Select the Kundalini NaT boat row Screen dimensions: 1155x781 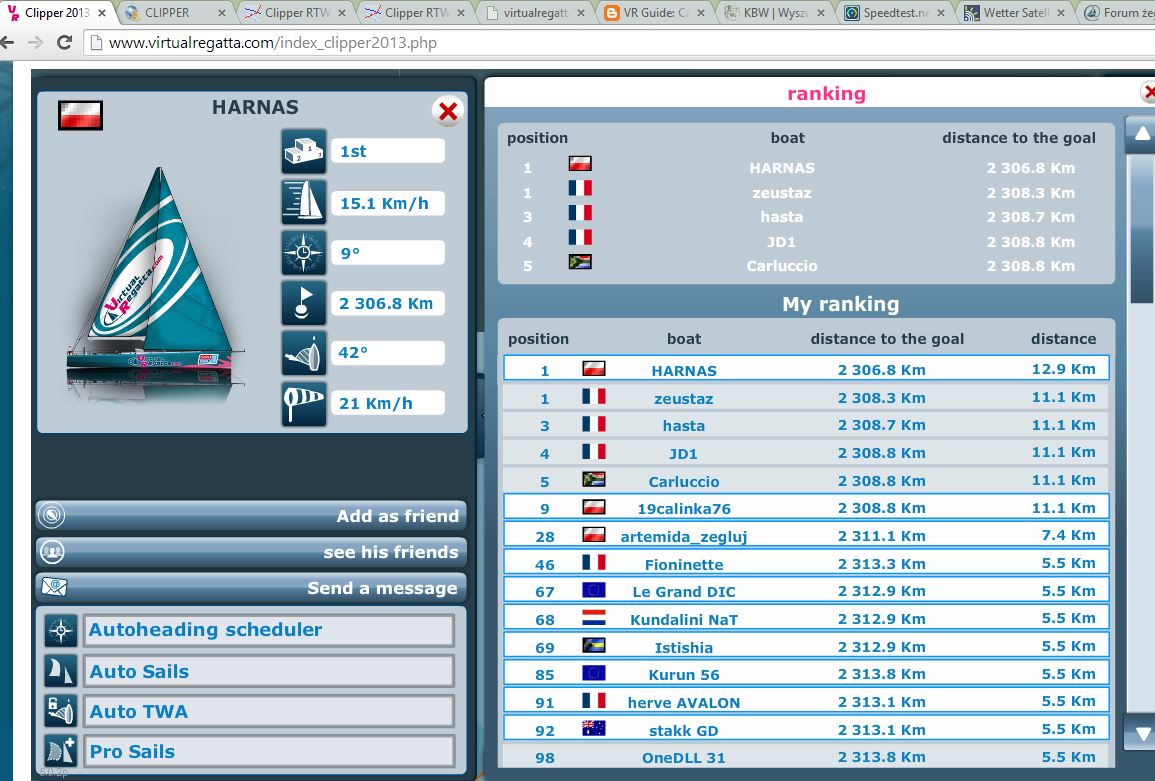[806, 619]
